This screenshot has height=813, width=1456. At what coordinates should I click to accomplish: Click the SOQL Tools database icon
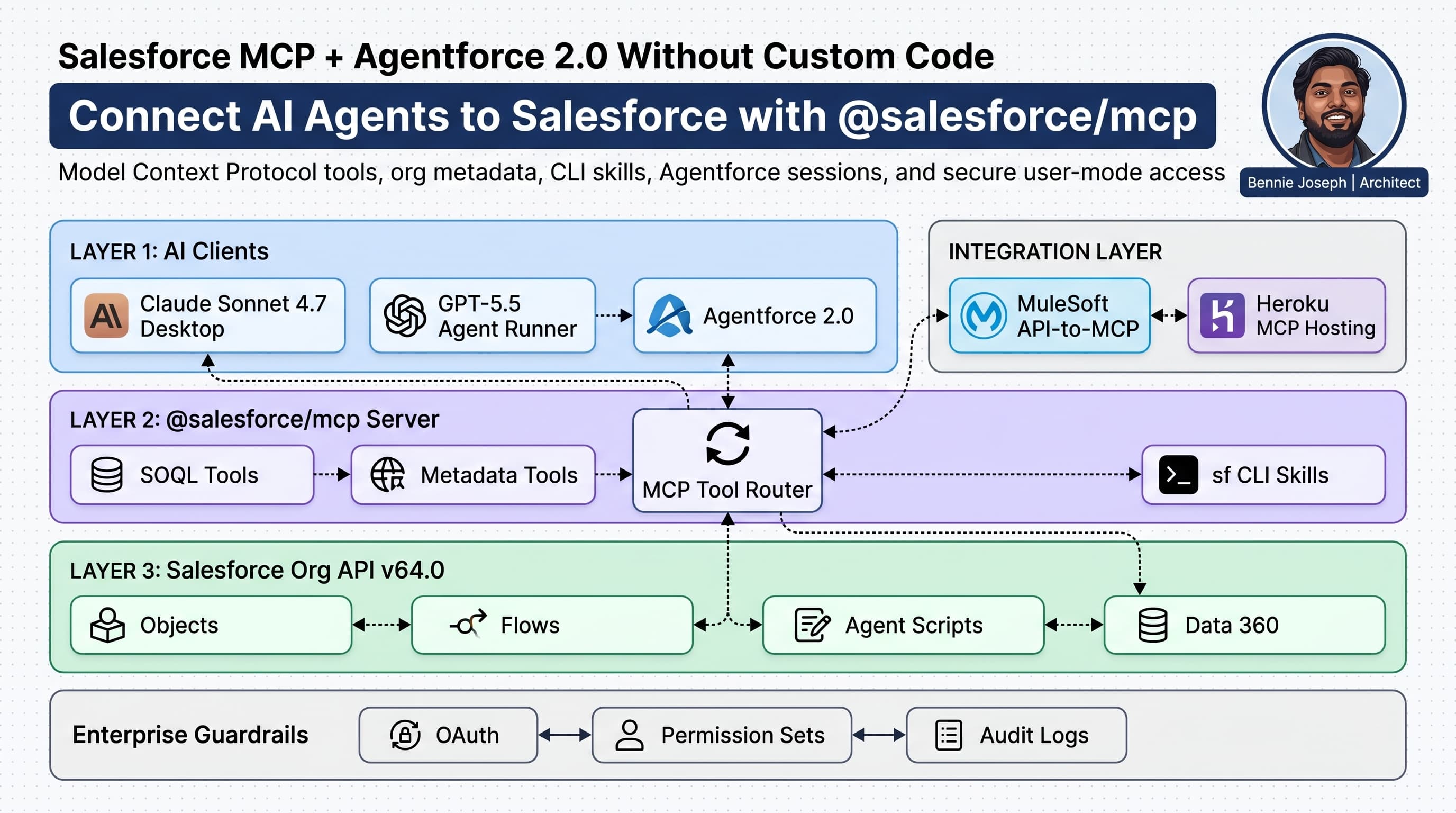pyautogui.click(x=107, y=474)
